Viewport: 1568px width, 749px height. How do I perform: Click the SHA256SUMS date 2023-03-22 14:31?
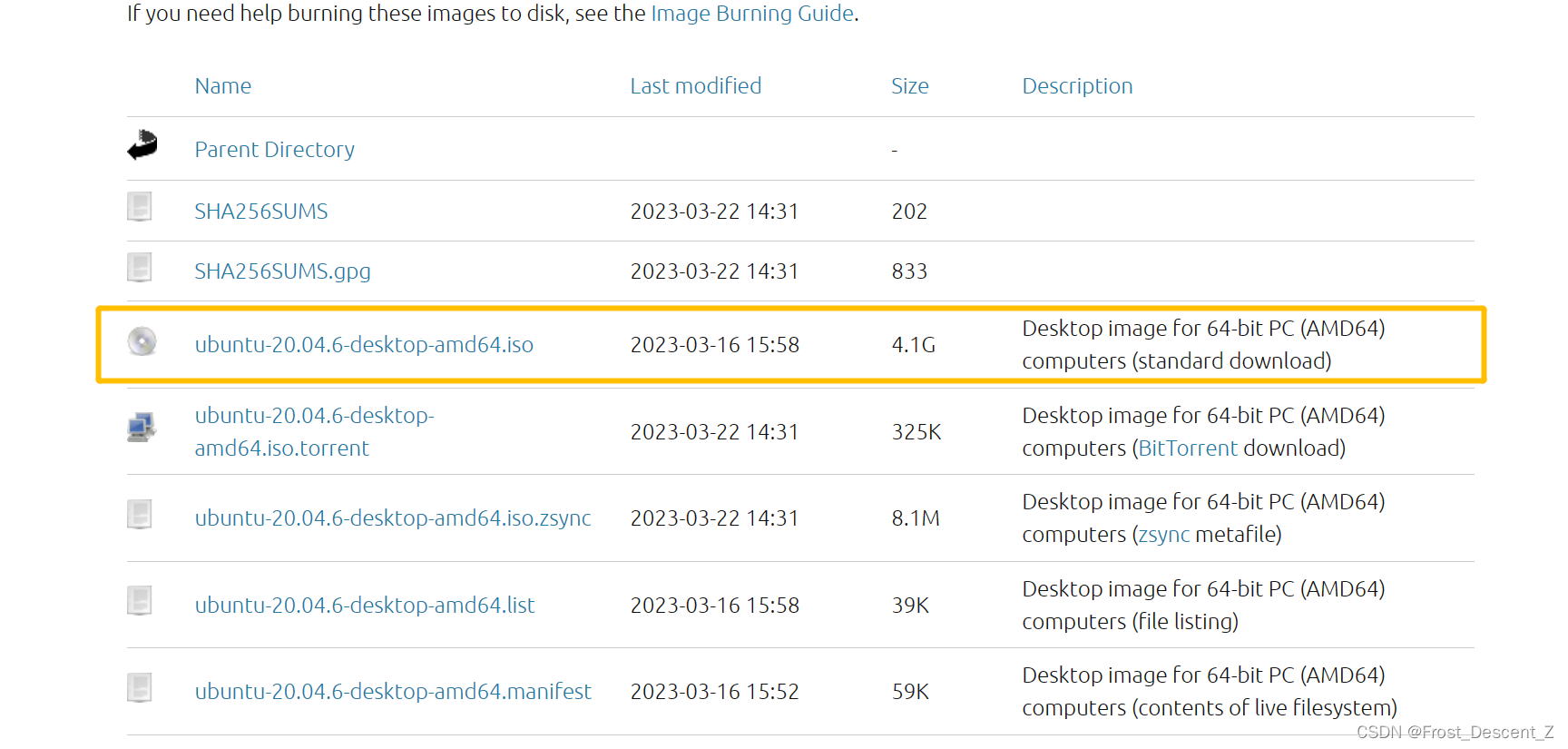715,212
